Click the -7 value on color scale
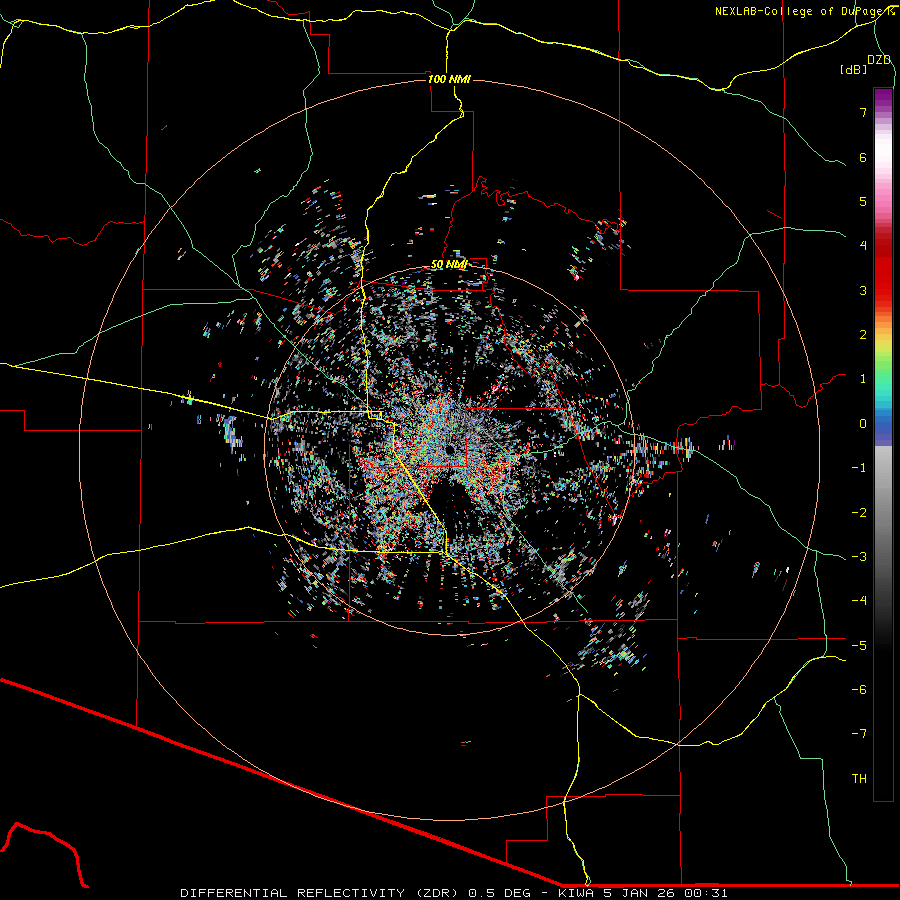The width and height of the screenshot is (900, 900). [x=859, y=734]
